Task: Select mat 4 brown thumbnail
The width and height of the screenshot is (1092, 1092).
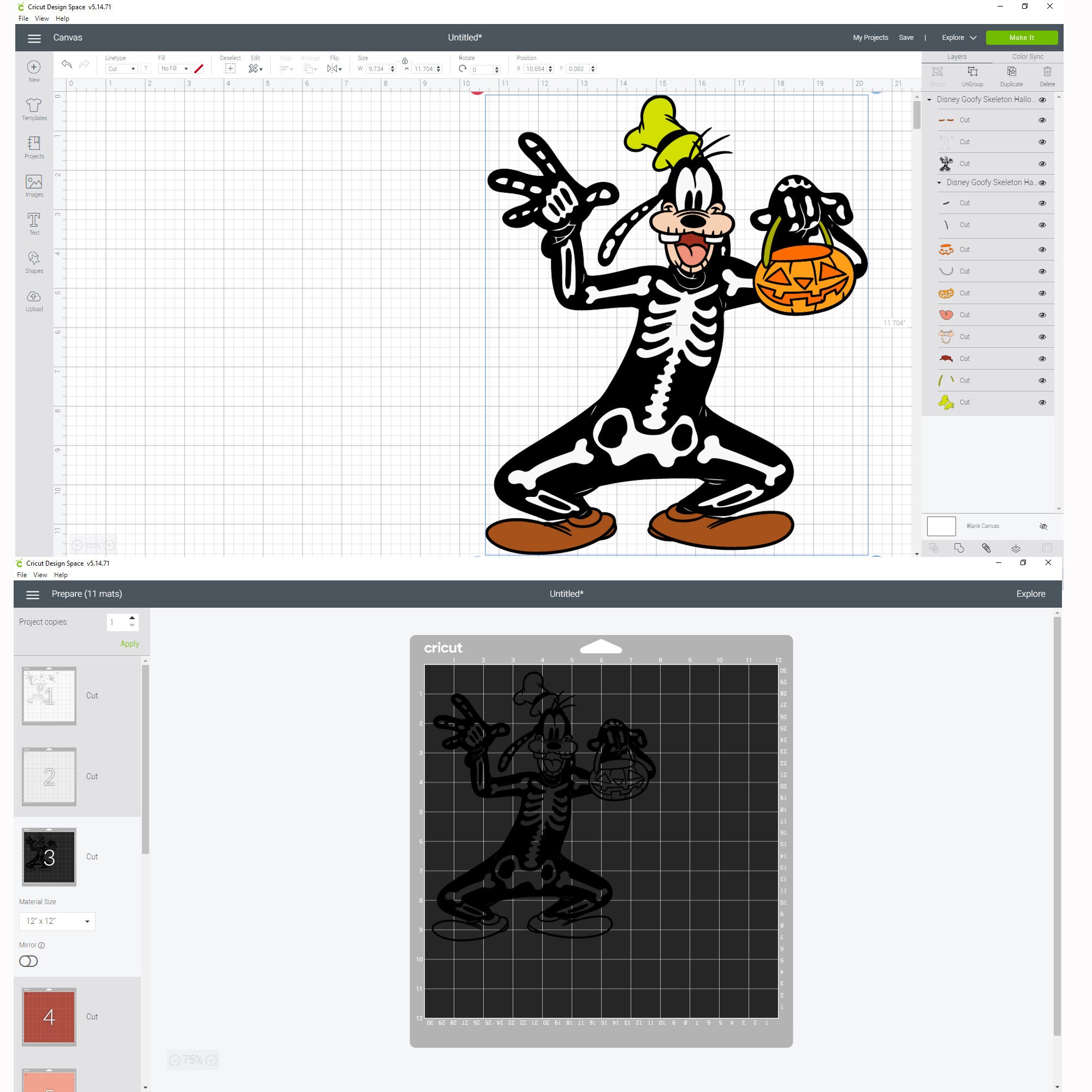Action: click(49, 1017)
